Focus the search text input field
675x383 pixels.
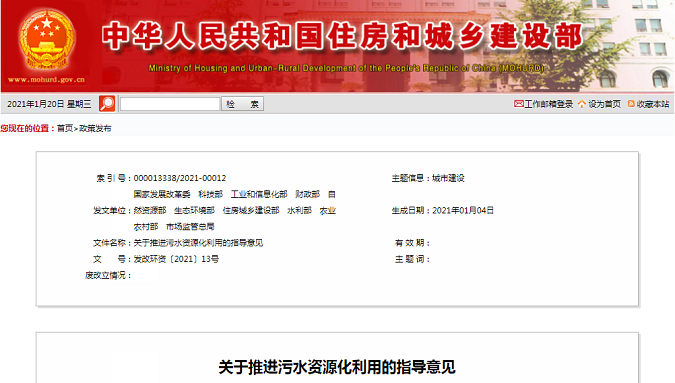[170, 104]
